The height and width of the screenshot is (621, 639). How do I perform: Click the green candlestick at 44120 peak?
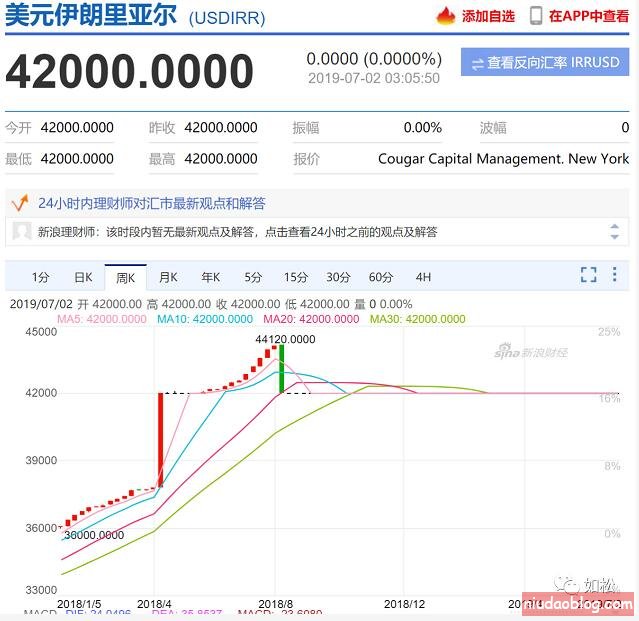point(281,370)
